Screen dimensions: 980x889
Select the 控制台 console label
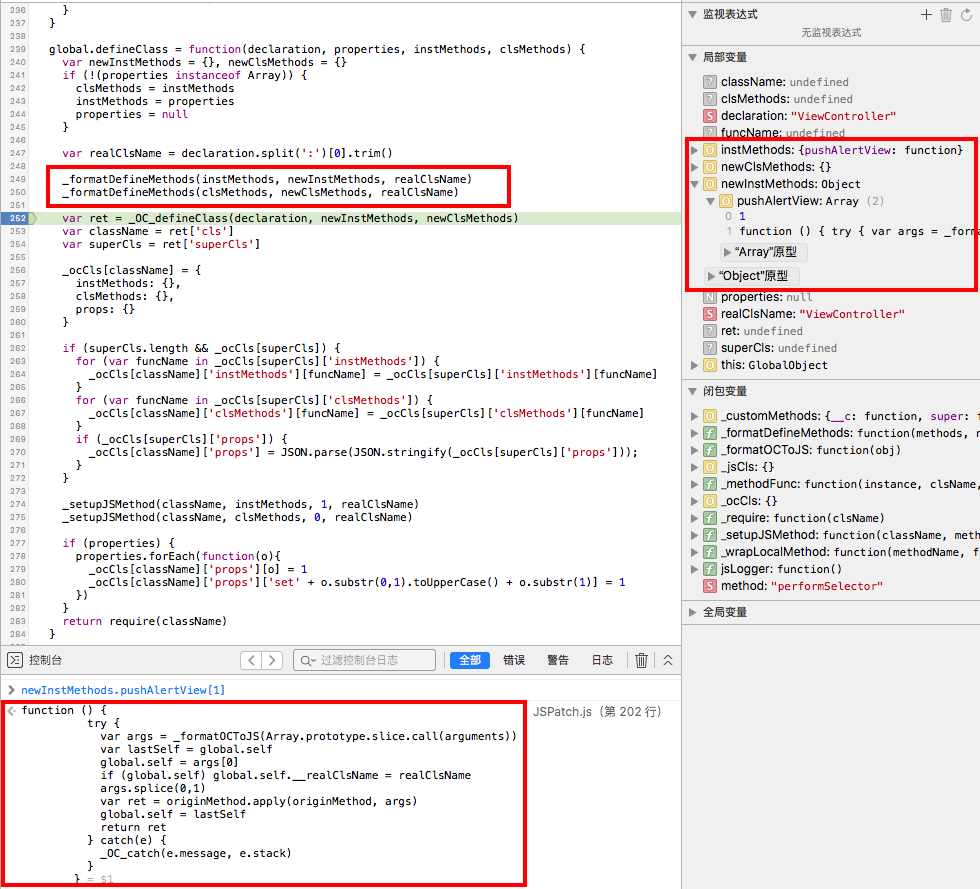coord(45,660)
